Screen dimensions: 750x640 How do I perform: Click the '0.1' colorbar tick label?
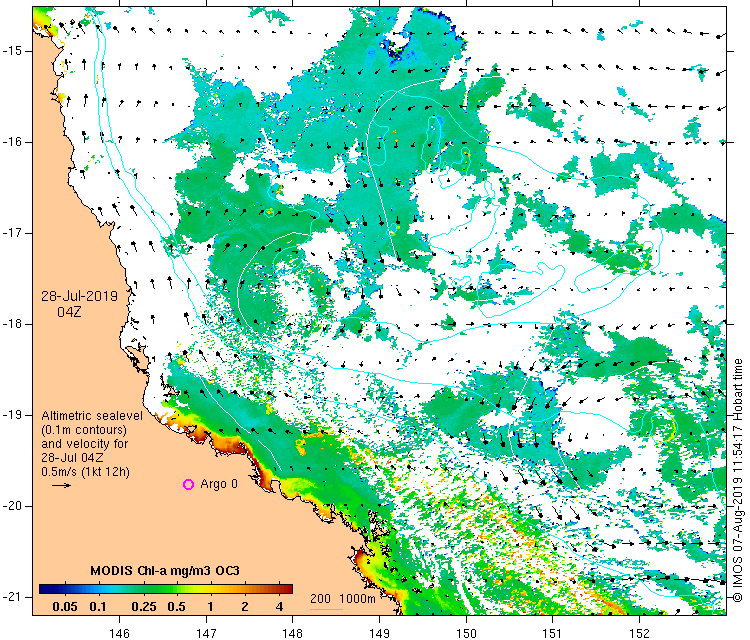tap(98, 607)
